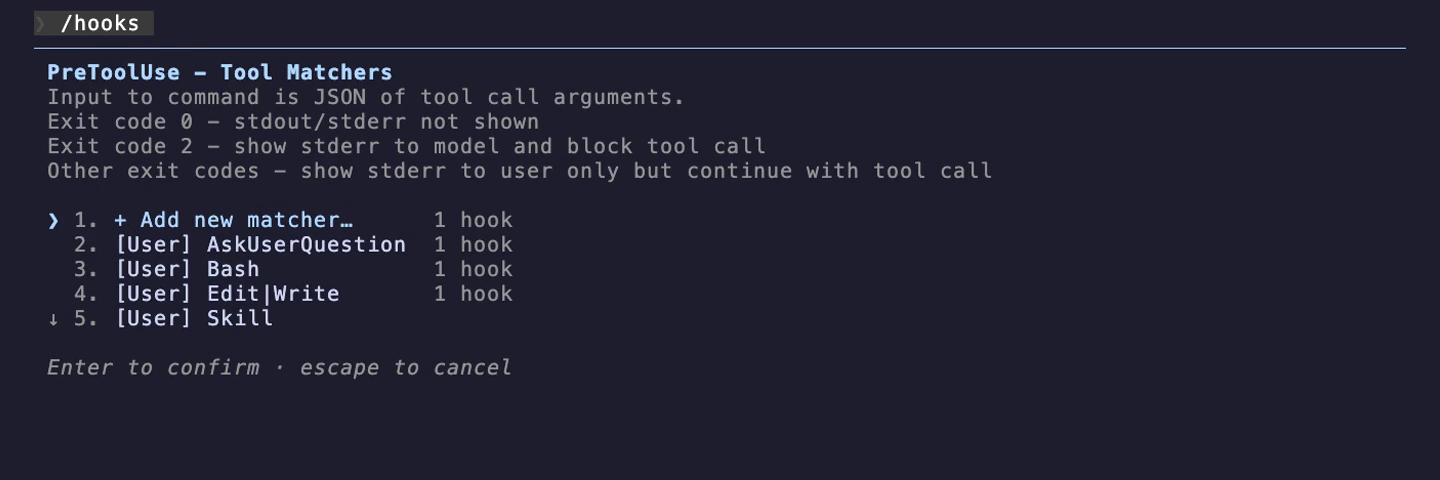Click the PreToolUse – Tool Matchers heading
Viewport: 1440px width, 480px height.
(x=220, y=72)
